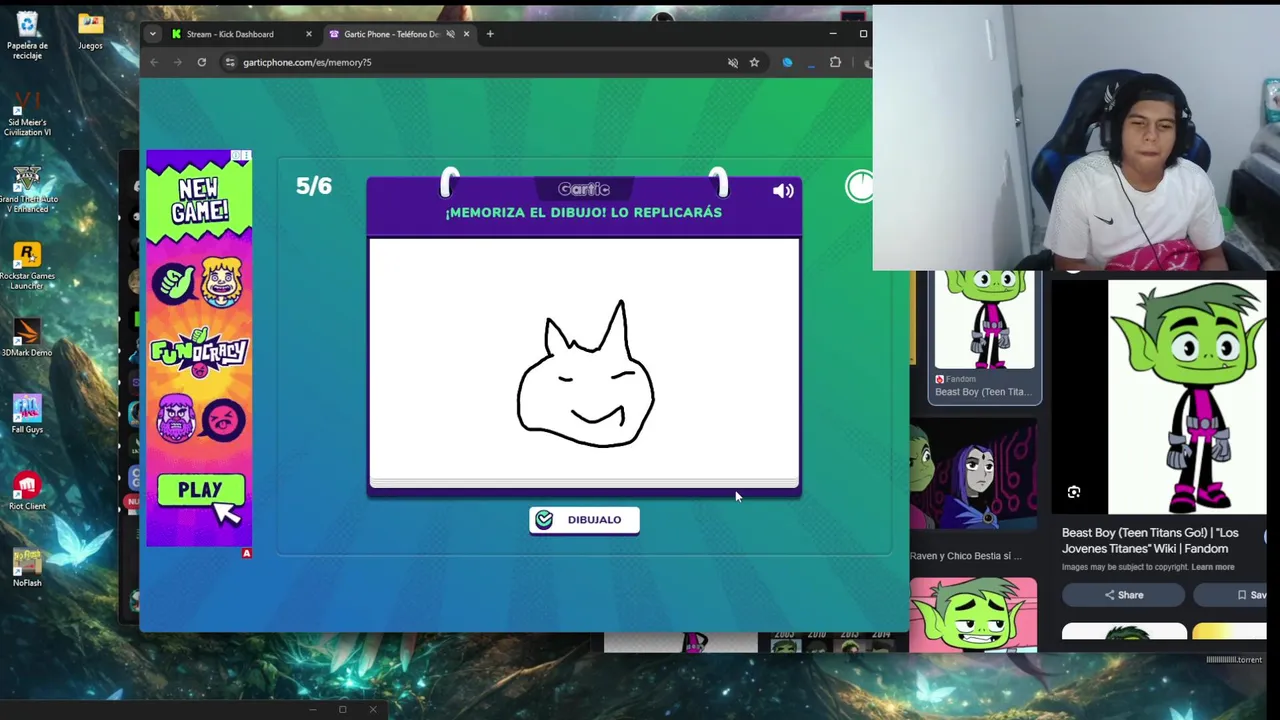Viewport: 1280px width, 720px height.
Task: Click PLAY button in Fundcracy ad
Action: (x=200, y=490)
